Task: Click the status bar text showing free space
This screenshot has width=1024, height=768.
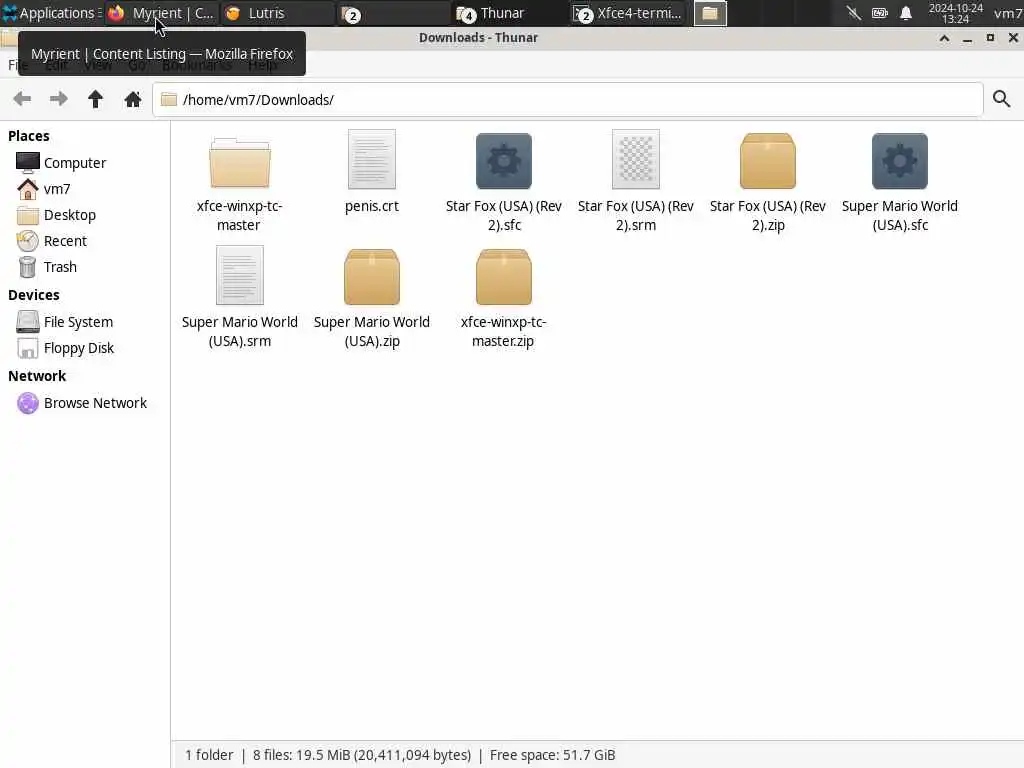Action: coord(552,755)
